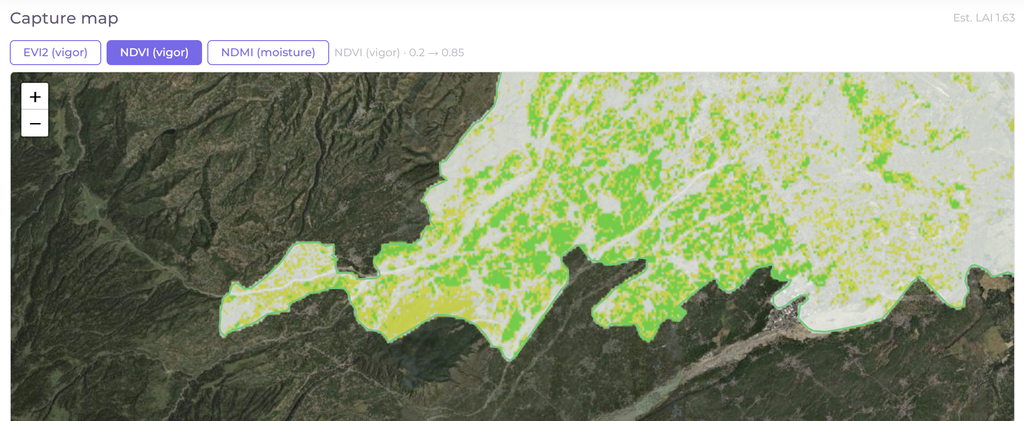Click the NDVI range legend text
This screenshot has height=421, width=1024.
coord(399,53)
